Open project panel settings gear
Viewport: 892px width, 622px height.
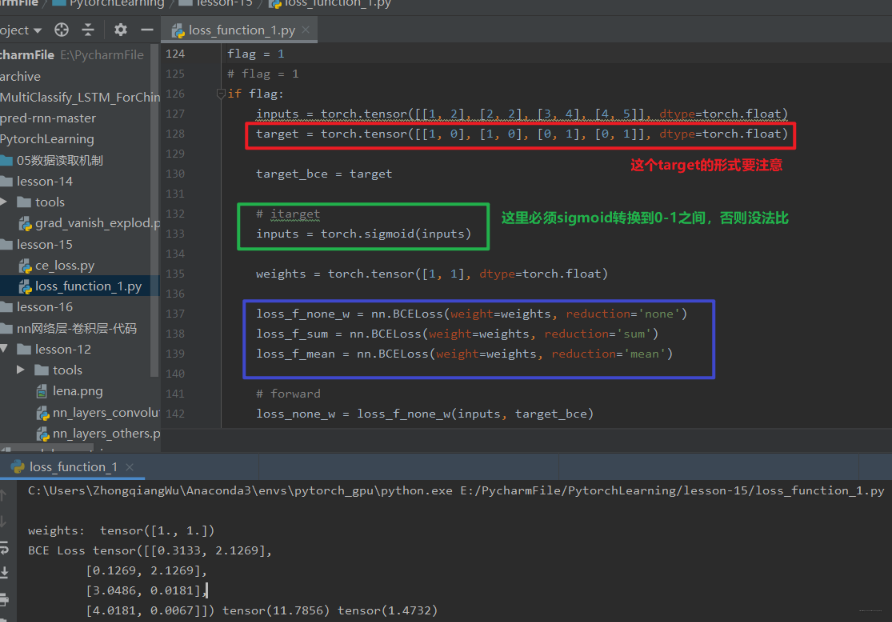click(x=120, y=30)
